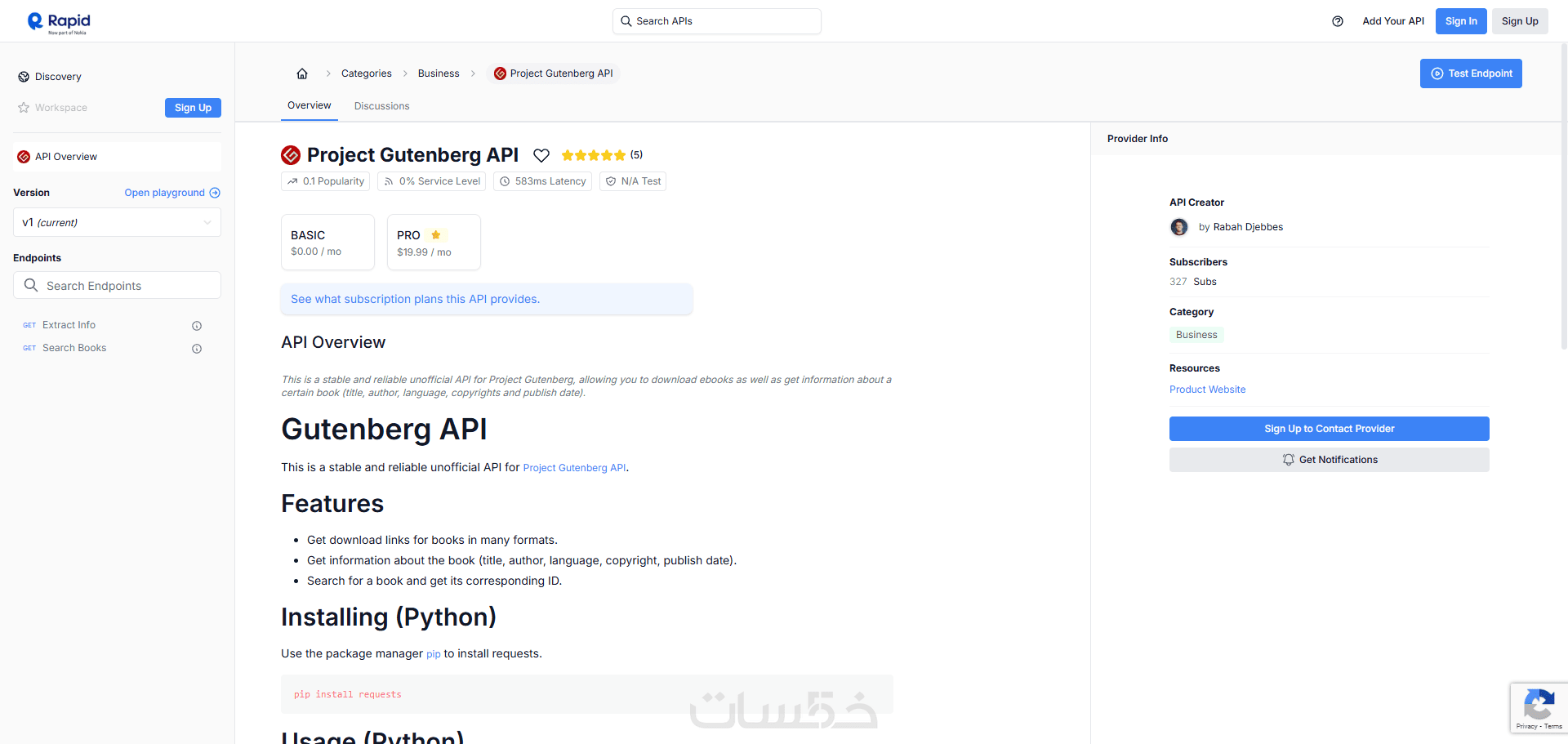Click the PRO plan star badge
The height and width of the screenshot is (744, 1568).
click(436, 235)
